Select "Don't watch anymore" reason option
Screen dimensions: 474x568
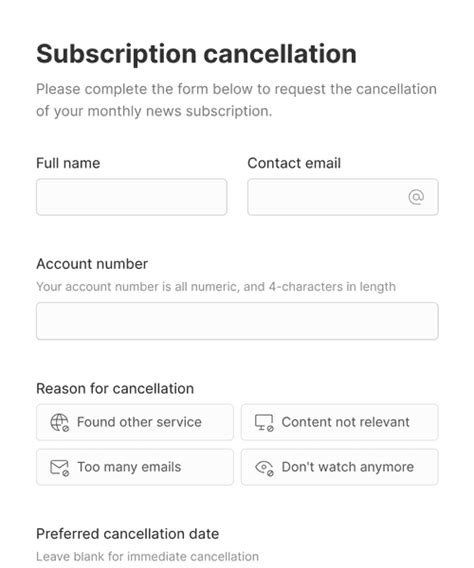(340, 467)
